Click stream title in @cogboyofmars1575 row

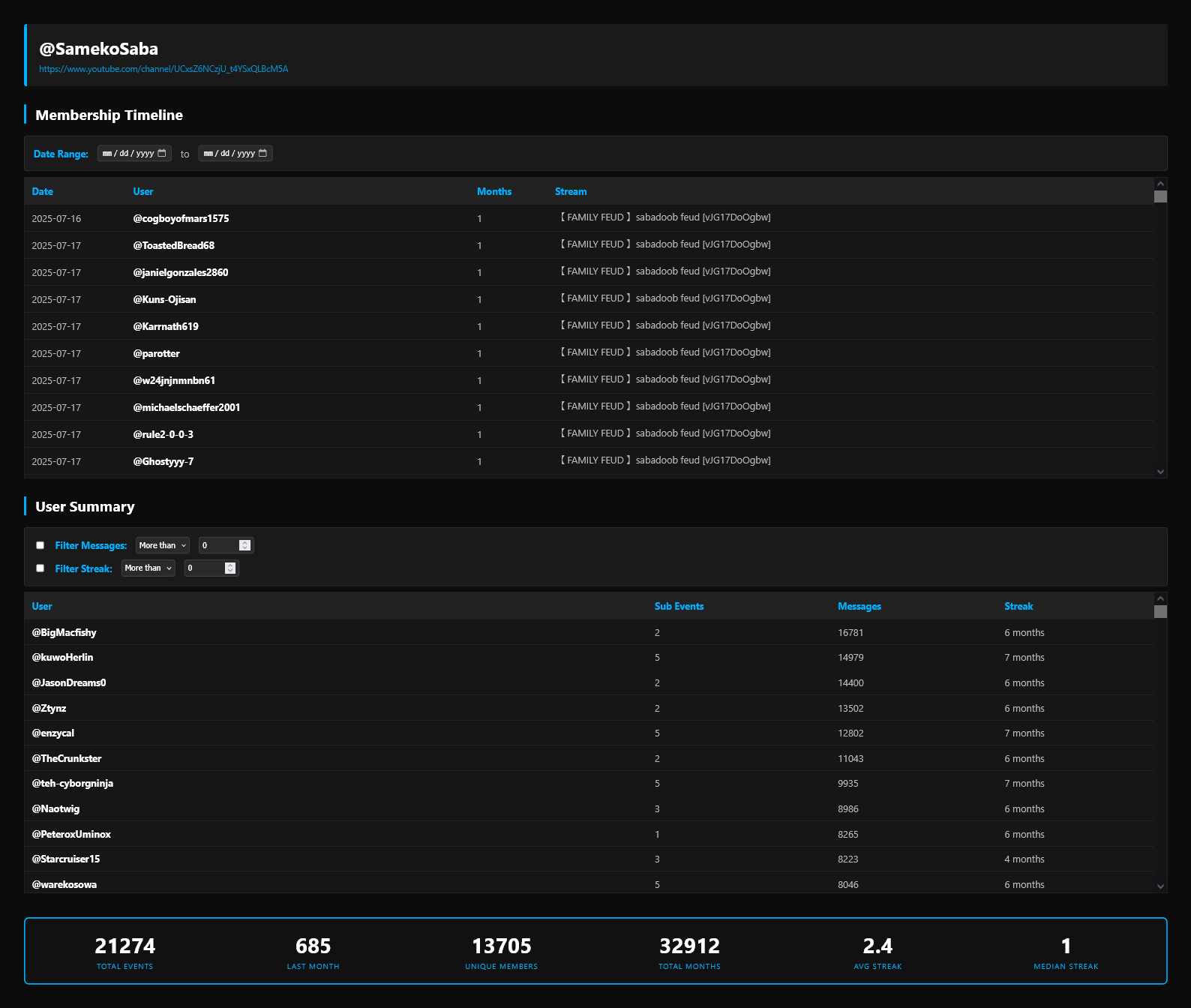pos(664,217)
